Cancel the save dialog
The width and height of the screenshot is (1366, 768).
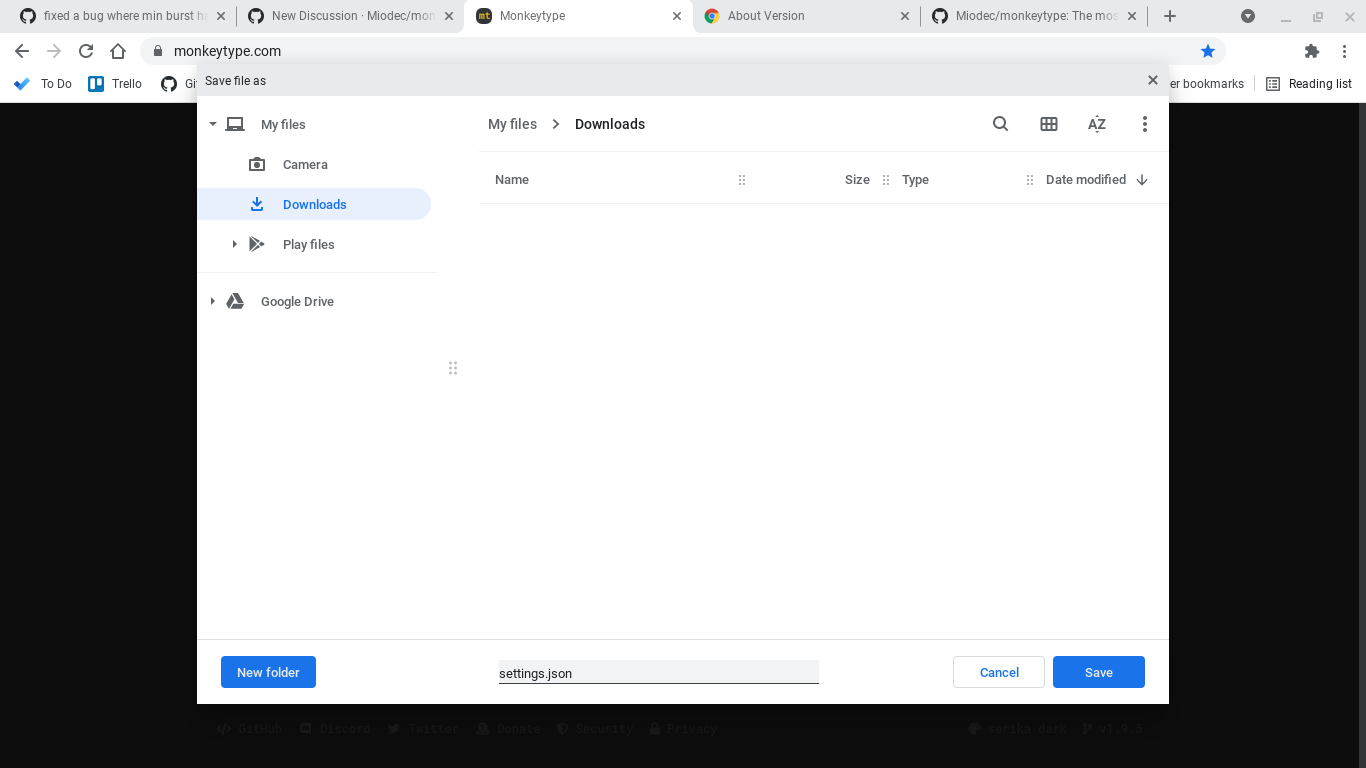point(998,672)
